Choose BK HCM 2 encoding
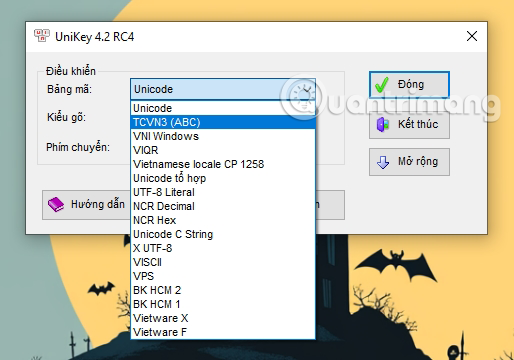The height and width of the screenshot is (360, 514). pos(223,290)
